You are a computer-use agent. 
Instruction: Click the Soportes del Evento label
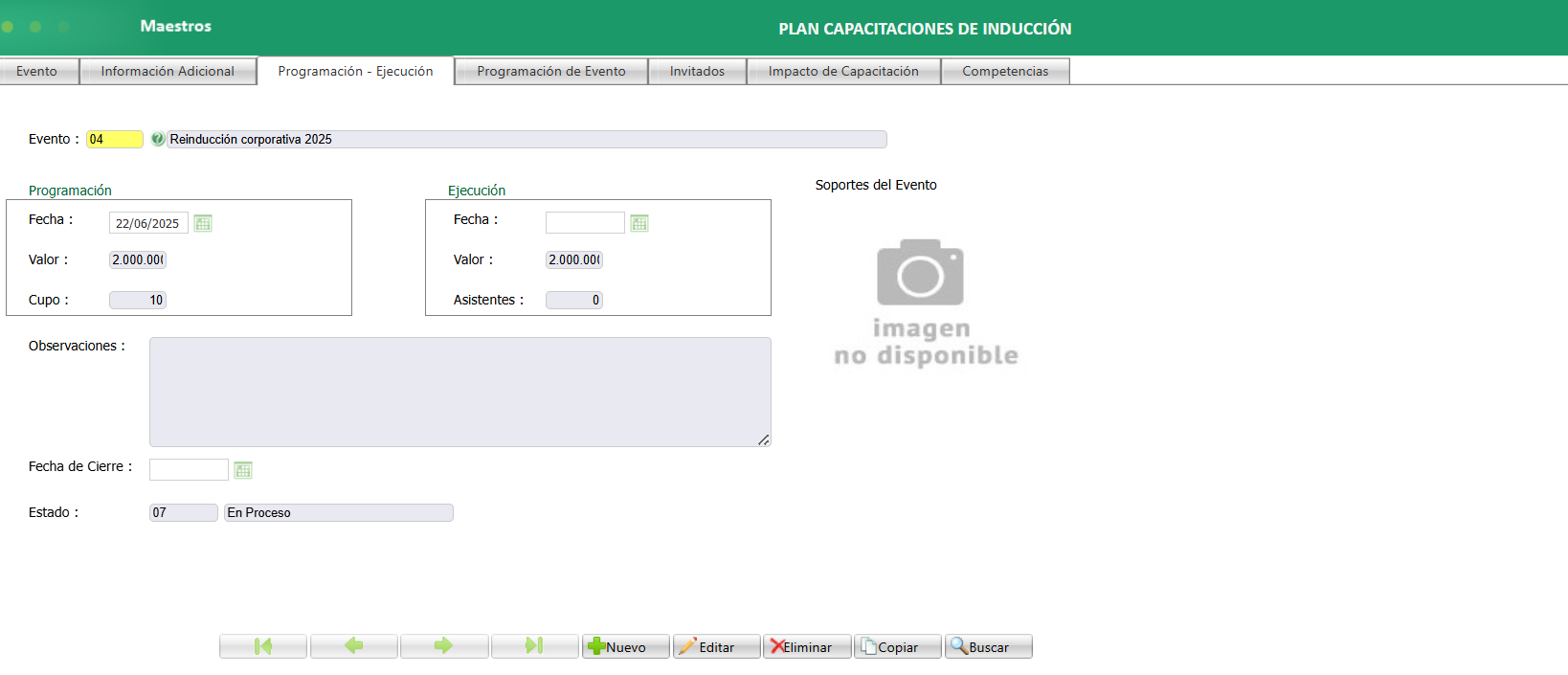coord(876,185)
